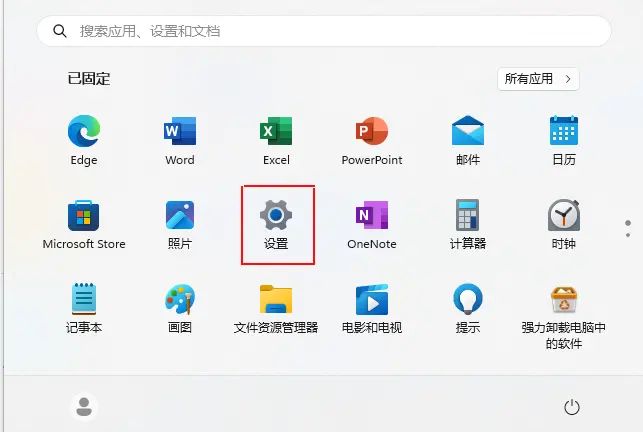This screenshot has width=643, height=432.
Task: Open 强力卸载电脑中的软件 uninstaller icon
Action: (564, 299)
